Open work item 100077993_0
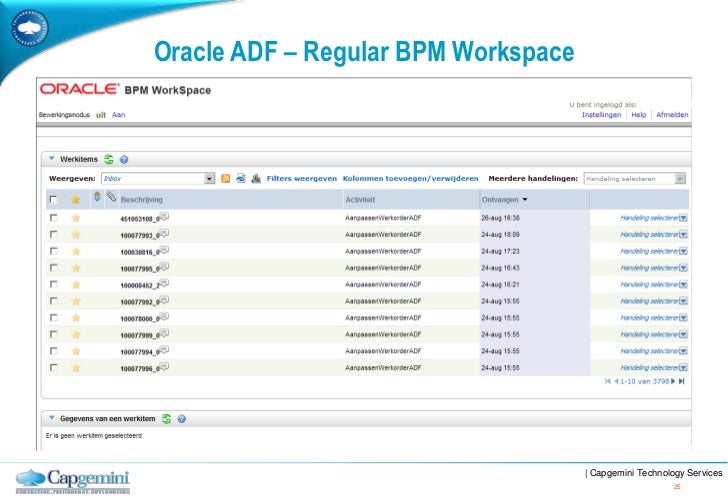Viewport: 728px width, 504px height. pos(140,236)
